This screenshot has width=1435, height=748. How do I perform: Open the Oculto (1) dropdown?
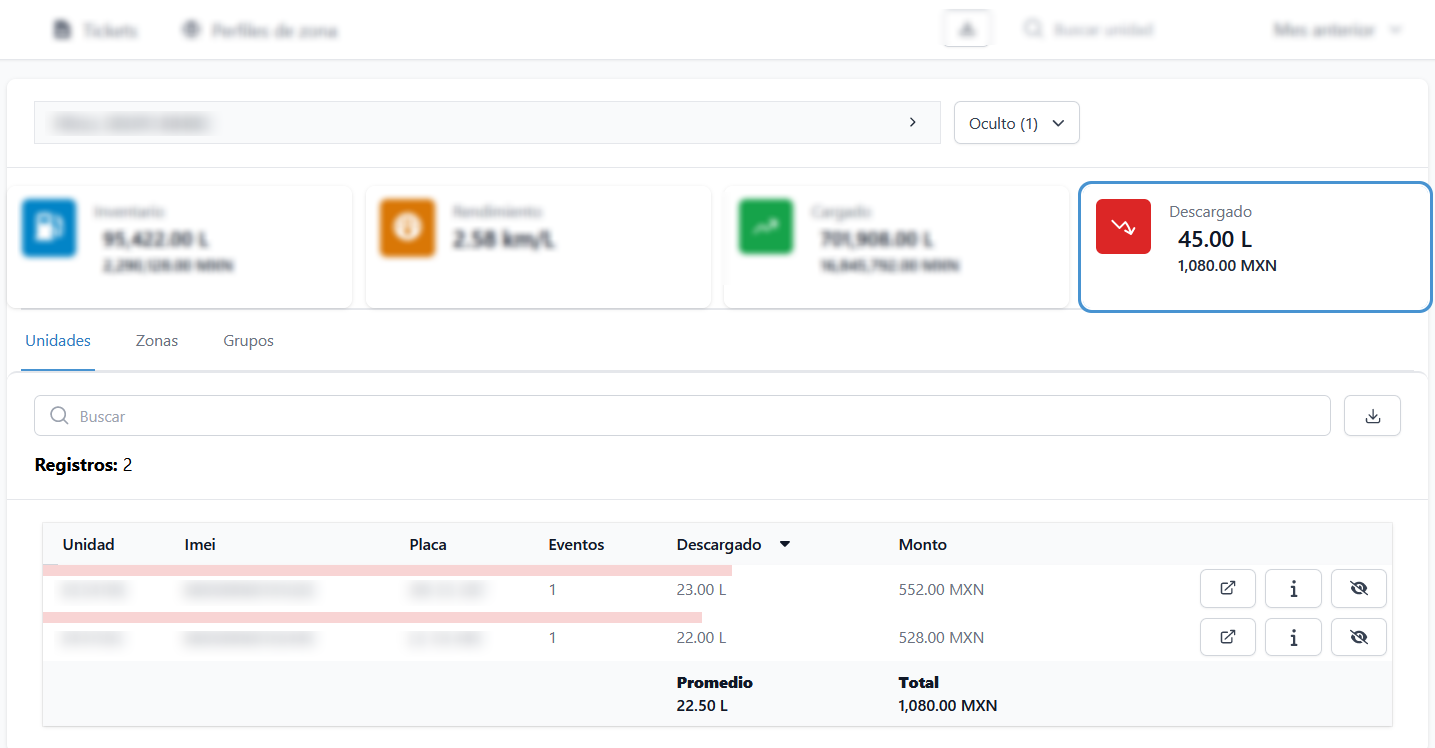[x=1016, y=123]
